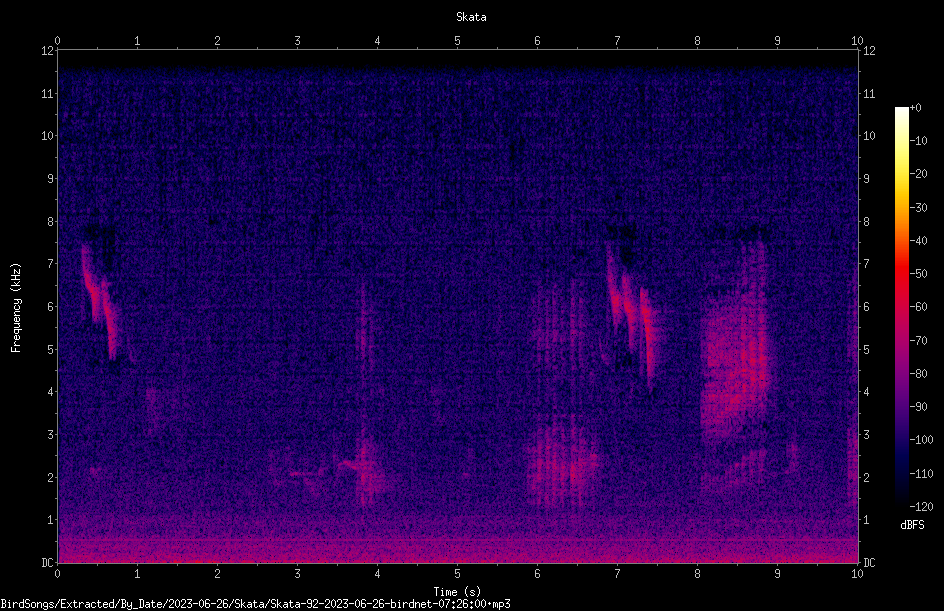Click the '12' label on left frequency axis

47,51
